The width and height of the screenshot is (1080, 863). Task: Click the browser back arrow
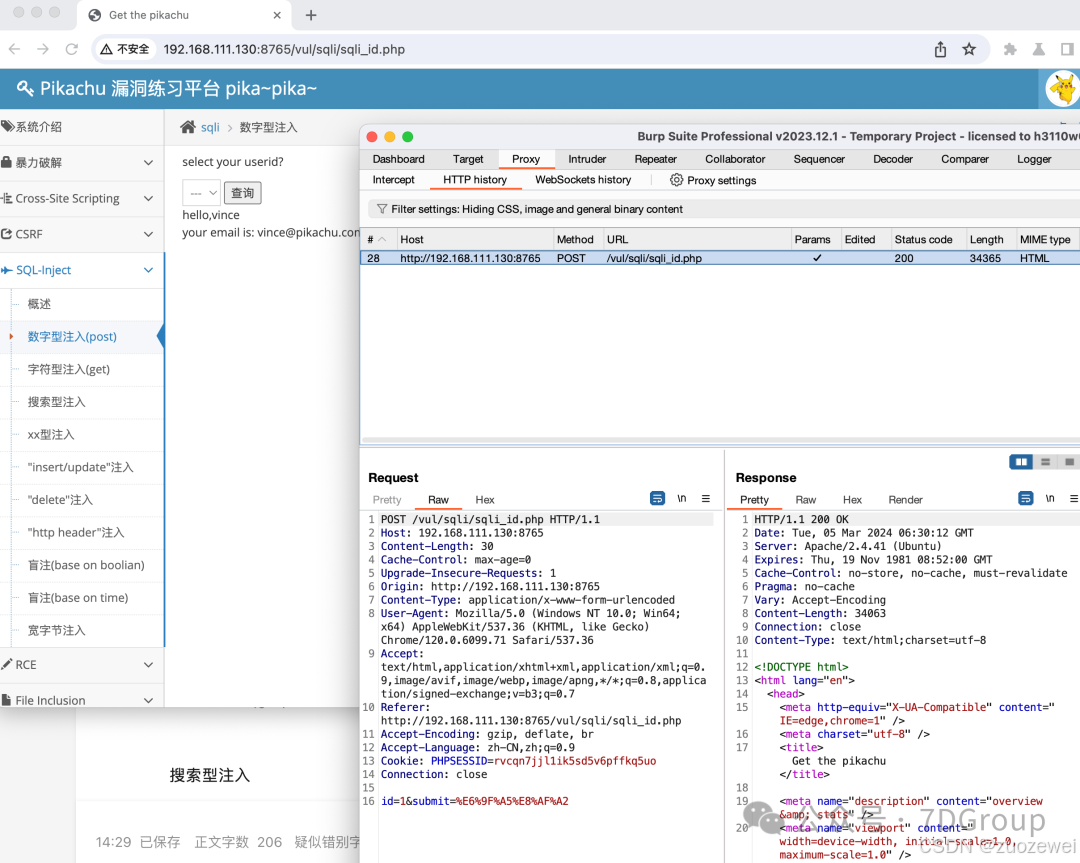[x=14, y=49]
